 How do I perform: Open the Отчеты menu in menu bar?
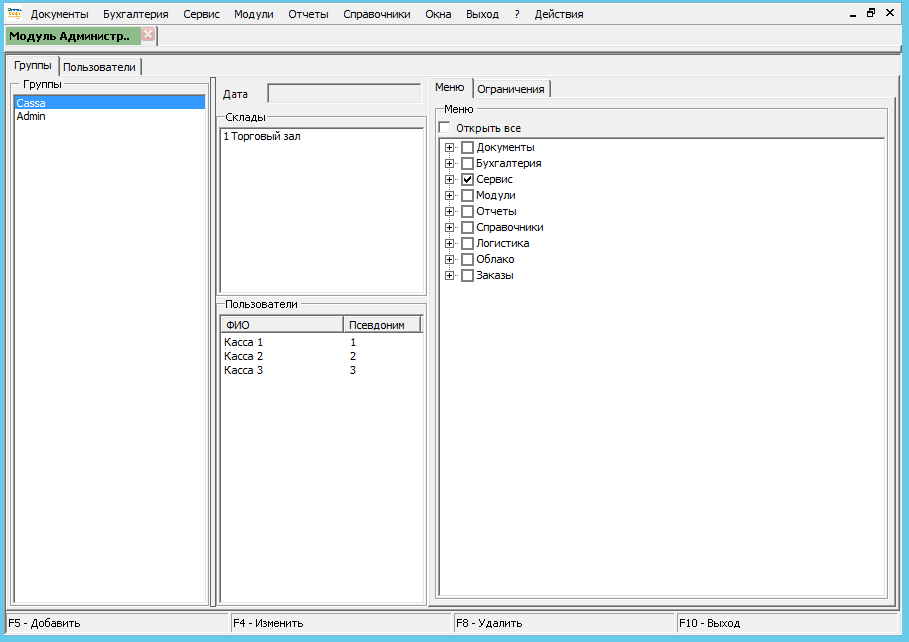point(308,14)
